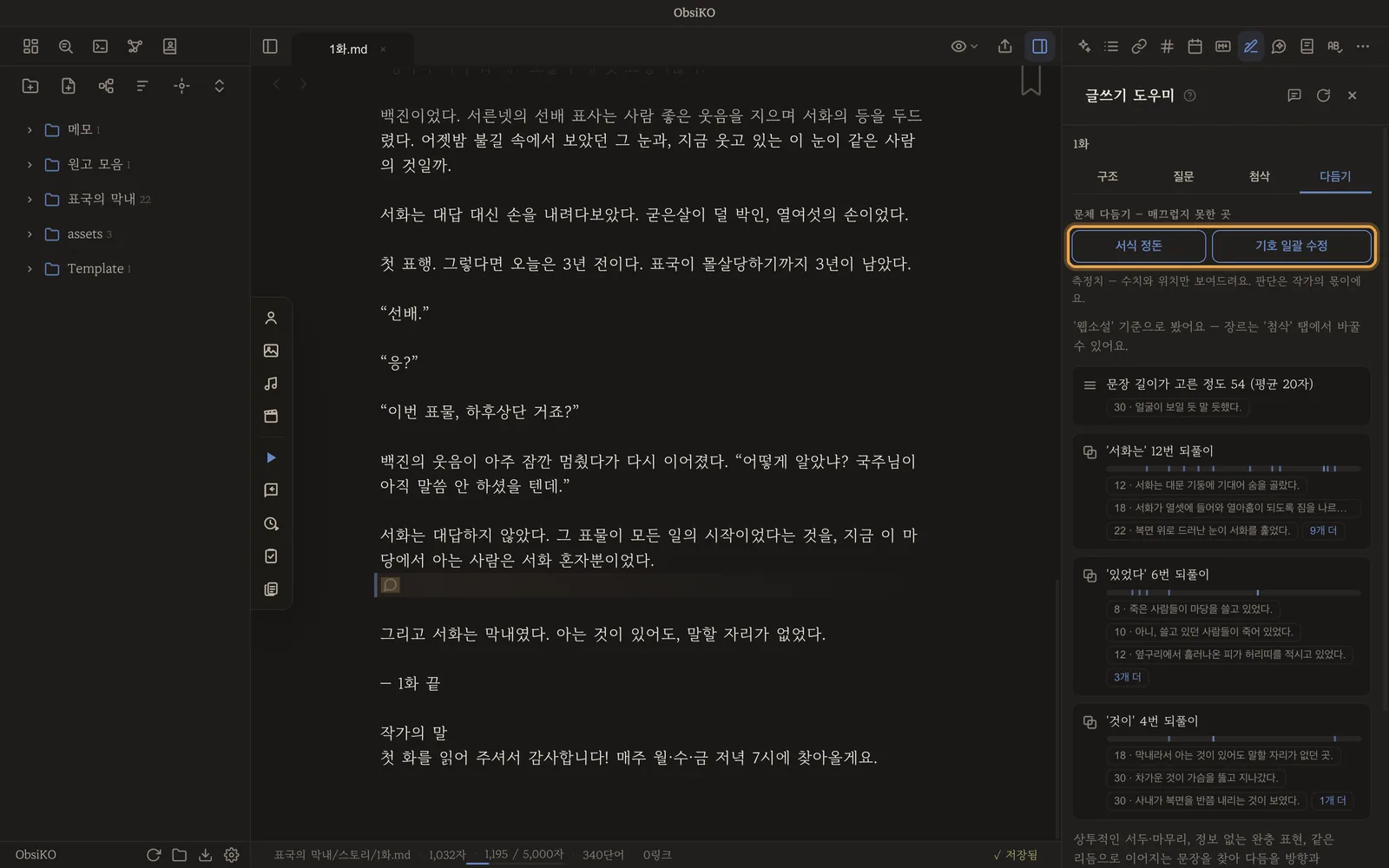Click the blue play triangle icon

coord(271,457)
